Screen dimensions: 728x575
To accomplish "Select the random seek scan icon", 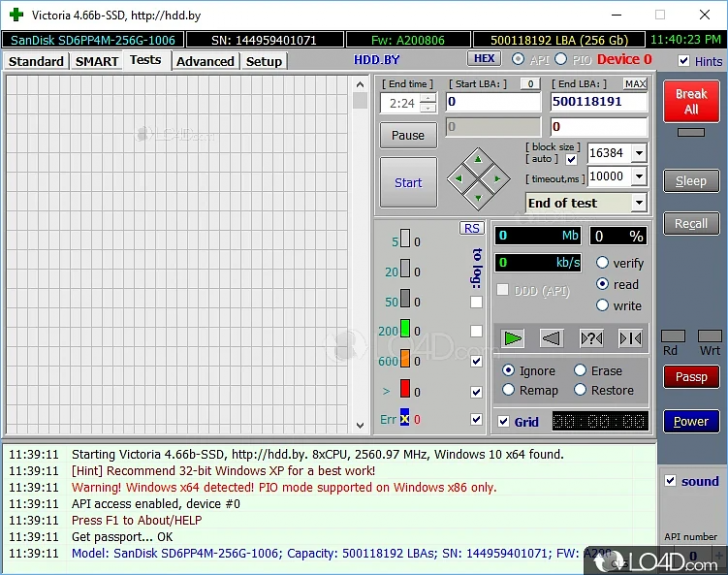I will pos(591,338).
